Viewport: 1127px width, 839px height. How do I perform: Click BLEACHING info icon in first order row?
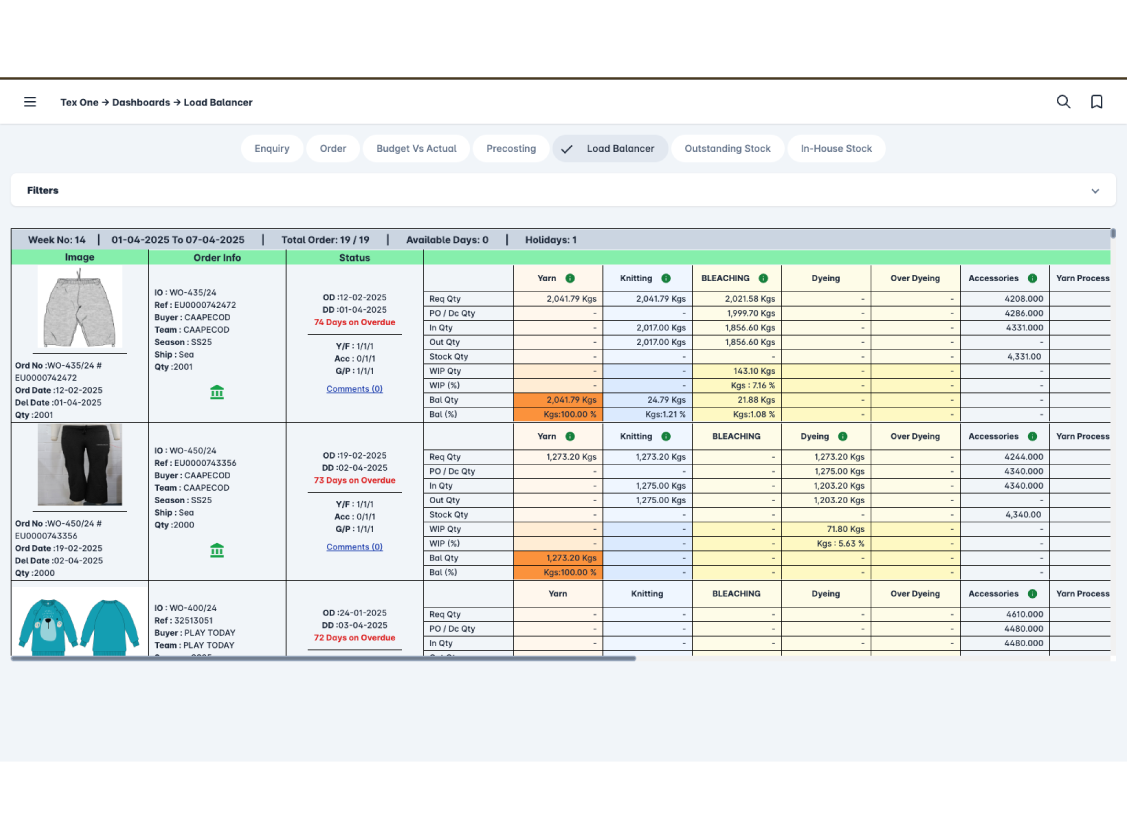point(763,279)
